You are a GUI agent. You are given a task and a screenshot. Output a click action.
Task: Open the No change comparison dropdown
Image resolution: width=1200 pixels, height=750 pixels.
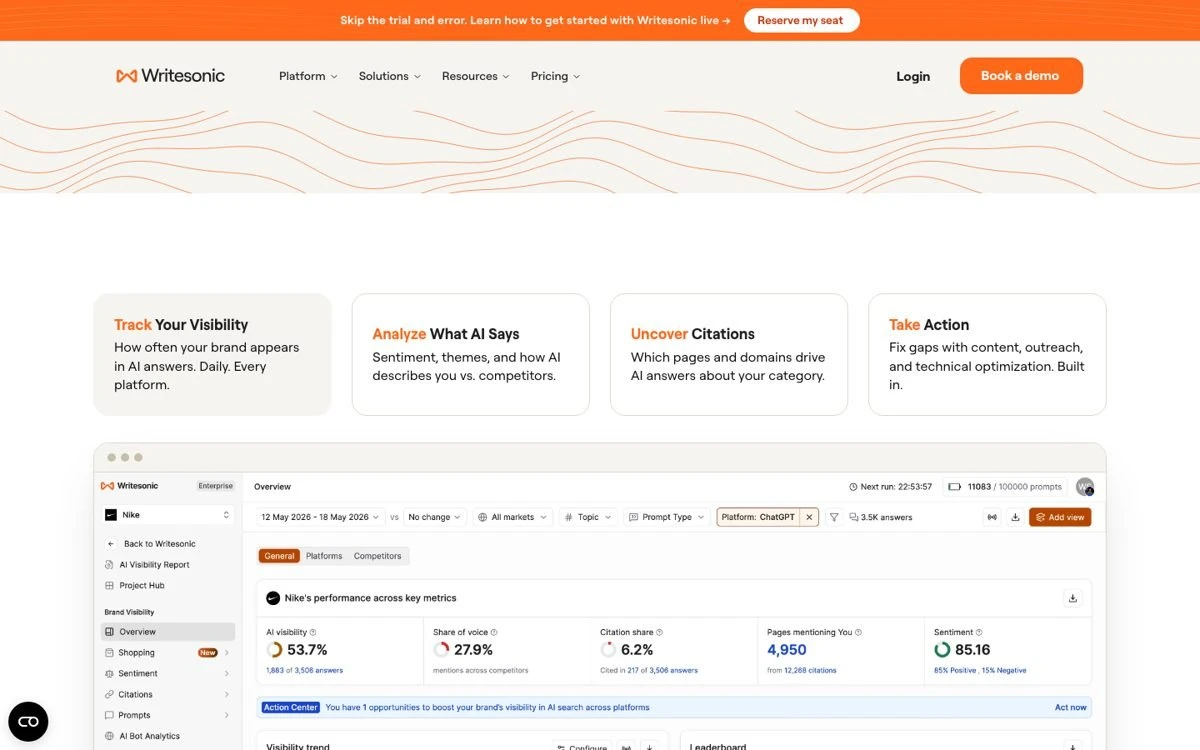435,517
